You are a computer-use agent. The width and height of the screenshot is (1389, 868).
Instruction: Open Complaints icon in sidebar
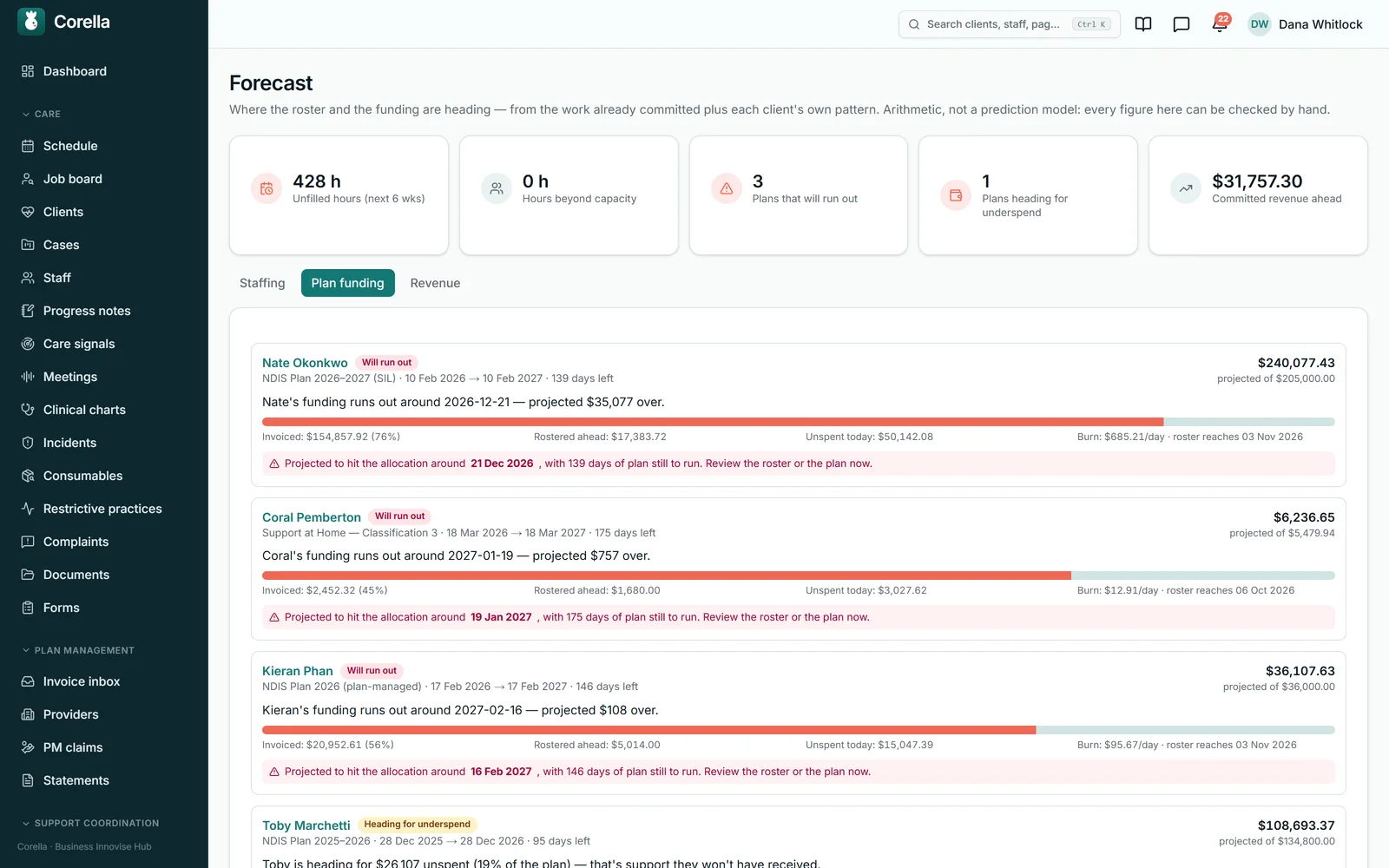(28, 542)
